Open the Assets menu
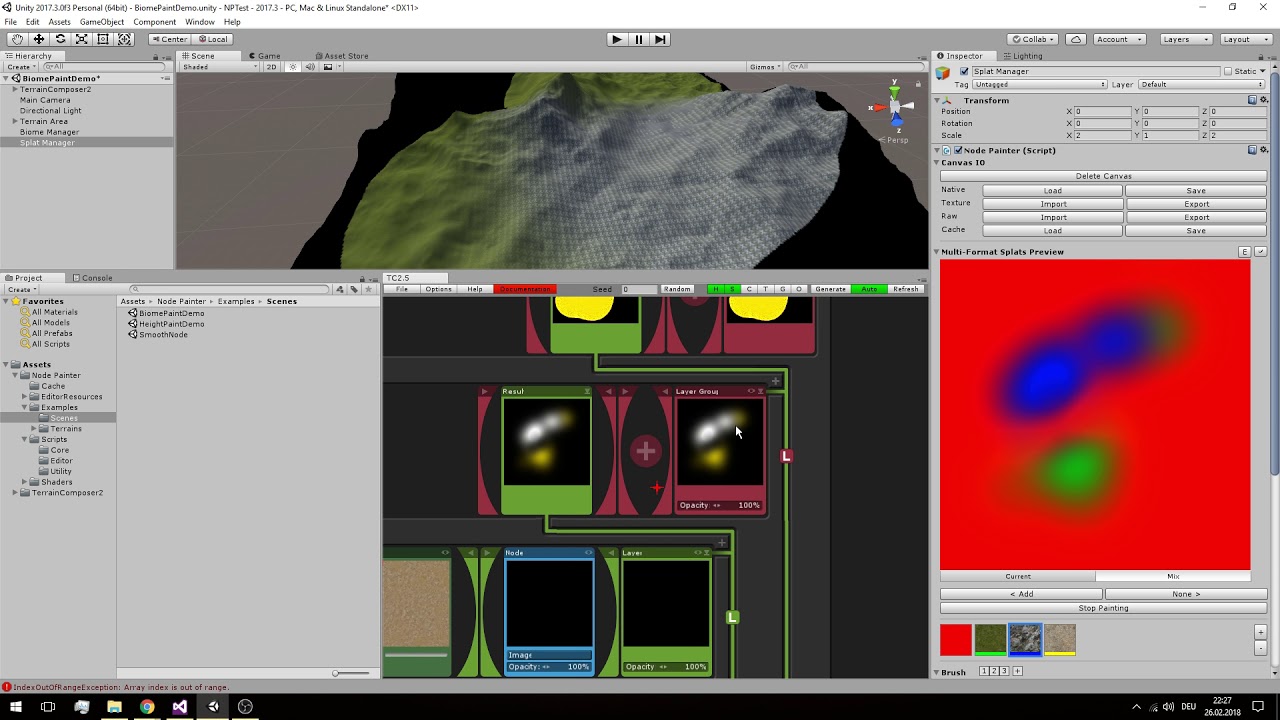This screenshot has height=720, width=1280. 60,22
